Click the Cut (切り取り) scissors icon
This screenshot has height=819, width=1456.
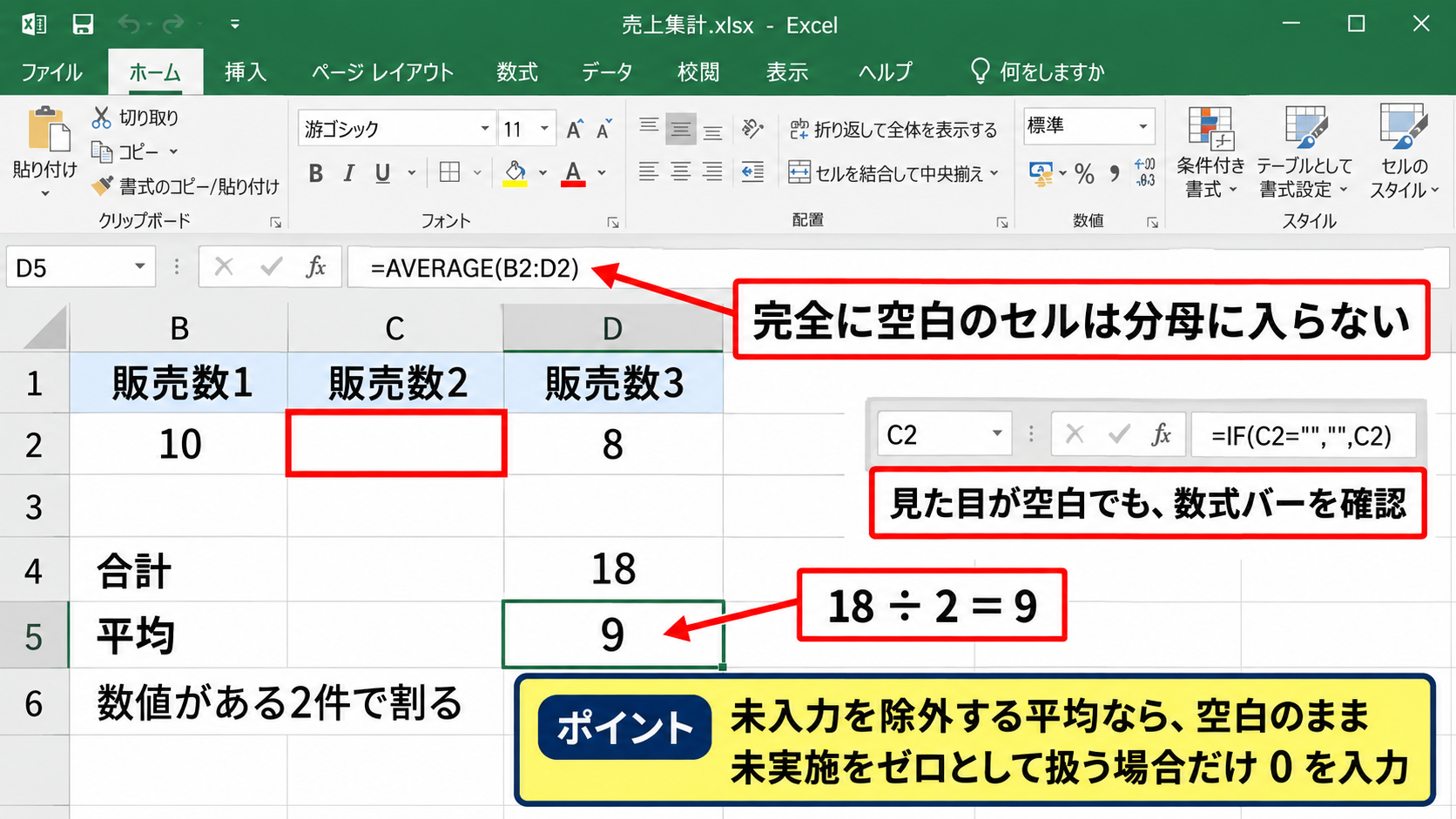[102, 117]
